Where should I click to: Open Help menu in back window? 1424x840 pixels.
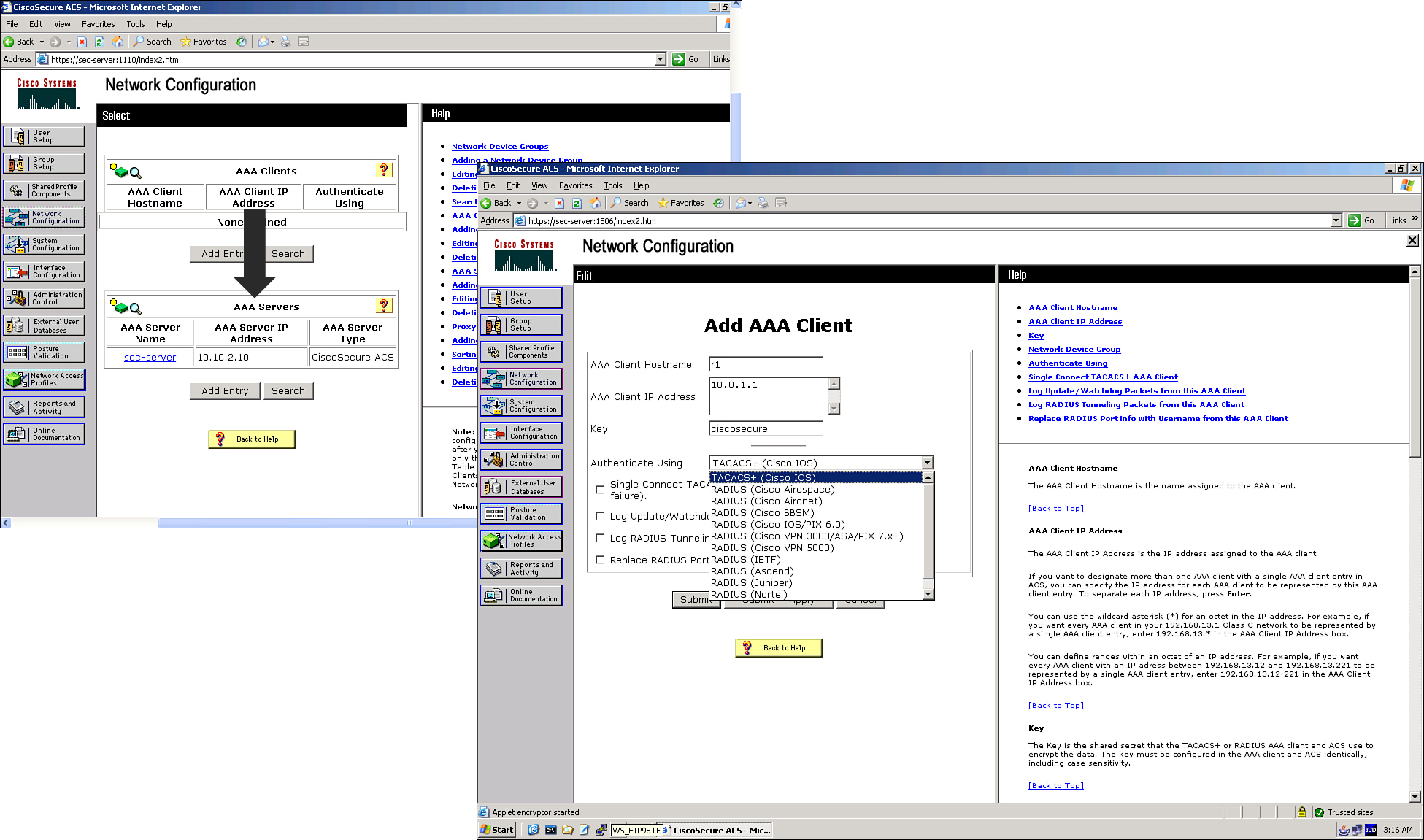pyautogui.click(x=164, y=24)
